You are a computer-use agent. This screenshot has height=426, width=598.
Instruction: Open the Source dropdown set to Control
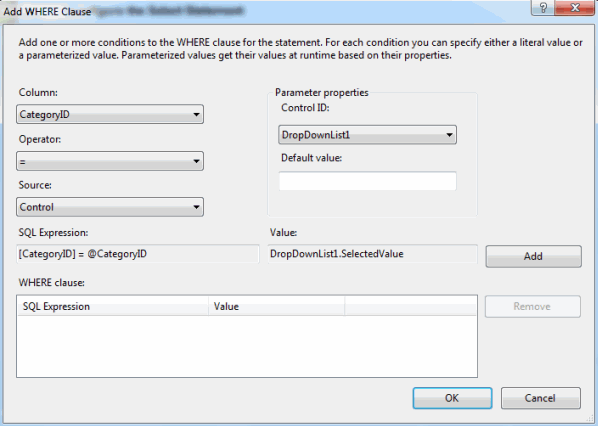point(110,207)
